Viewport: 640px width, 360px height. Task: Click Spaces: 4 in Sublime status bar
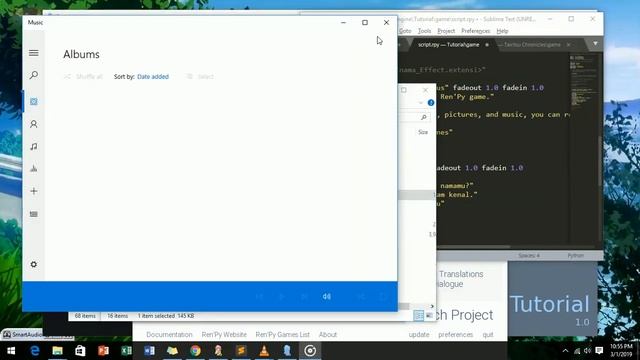[x=529, y=256]
